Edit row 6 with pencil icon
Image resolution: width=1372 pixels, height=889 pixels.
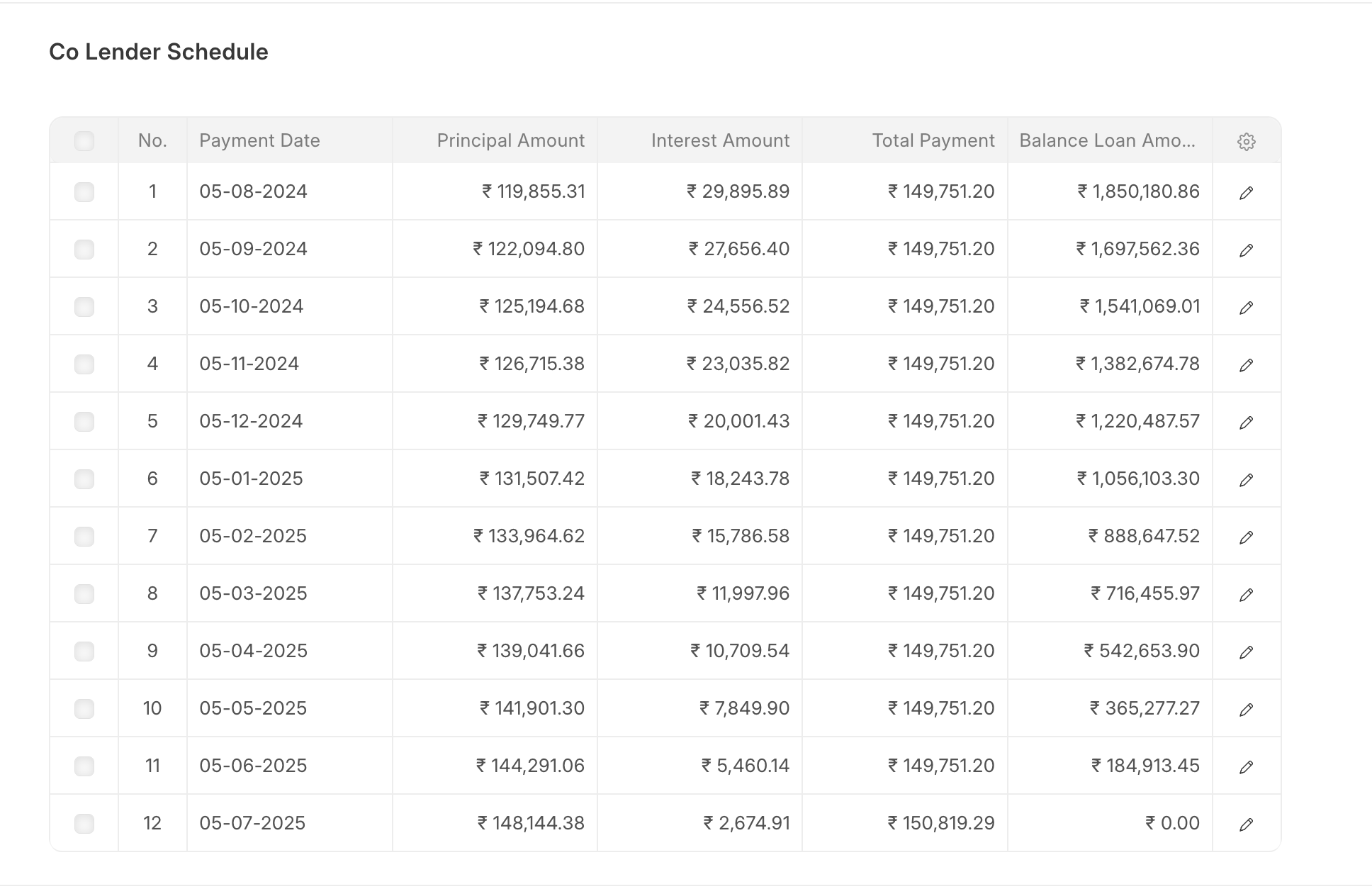(1247, 479)
